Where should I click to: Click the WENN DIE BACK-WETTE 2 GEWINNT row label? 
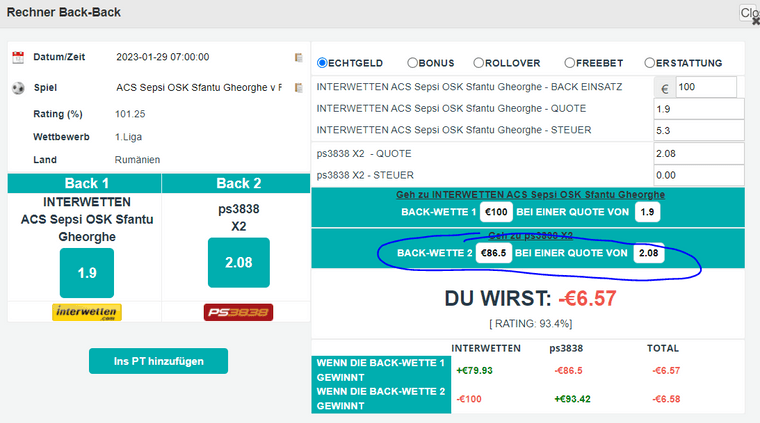pos(381,399)
